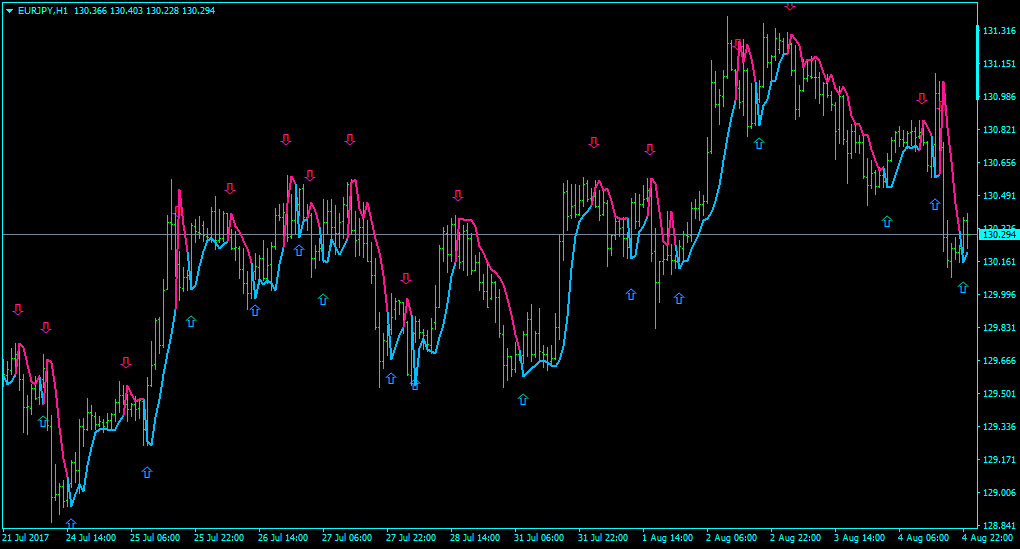Viewport: 1020px width, 549px height.
Task: Click the 4 Aug 22:00 time label
Action: (x=987, y=538)
